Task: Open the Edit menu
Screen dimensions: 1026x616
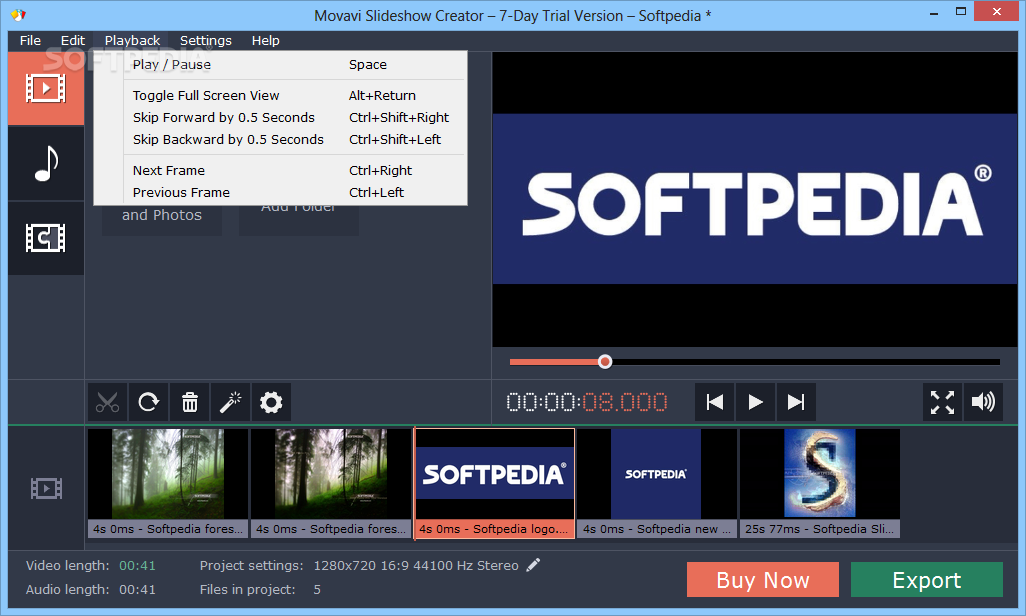Action: pyautogui.click(x=73, y=41)
